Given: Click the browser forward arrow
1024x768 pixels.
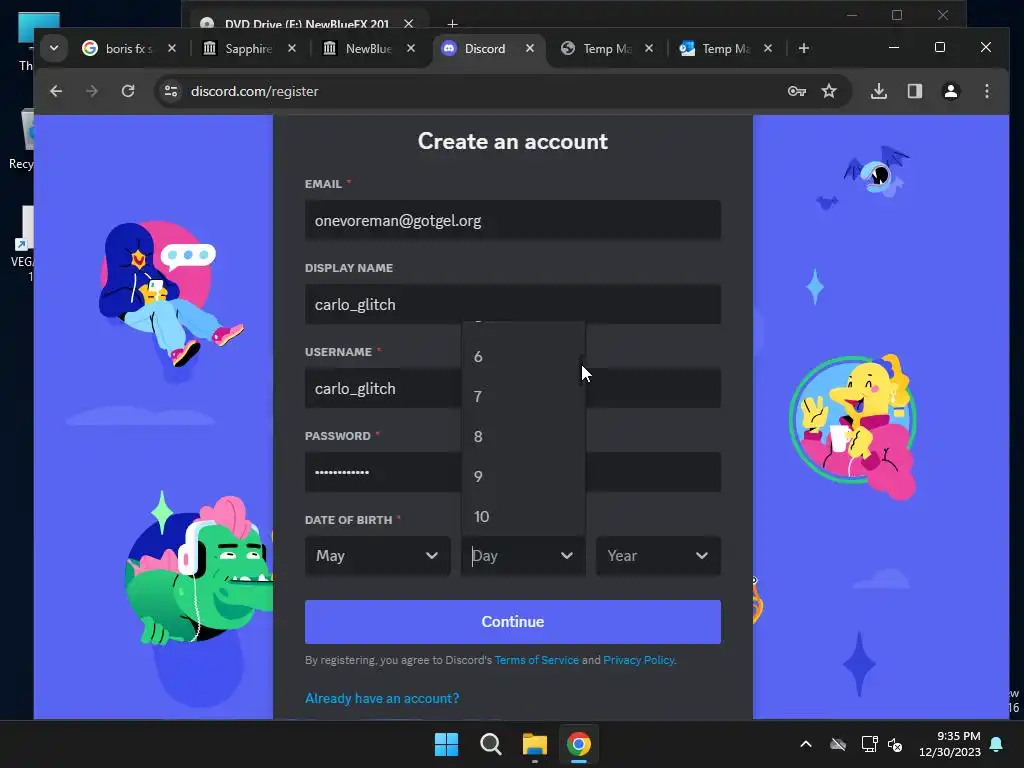Looking at the screenshot, I should pos(92,91).
